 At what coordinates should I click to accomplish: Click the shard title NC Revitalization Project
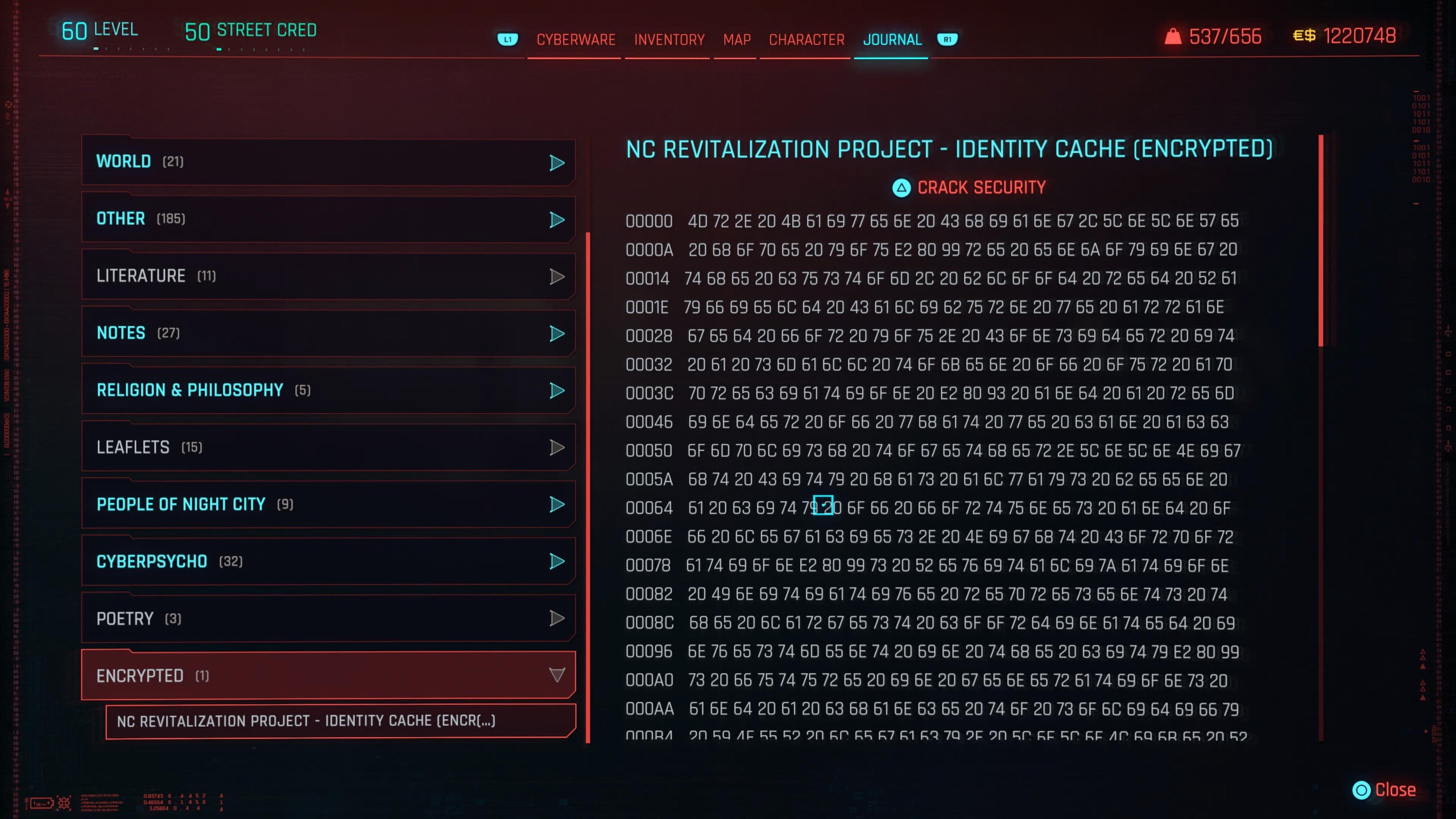pyautogui.click(x=949, y=149)
